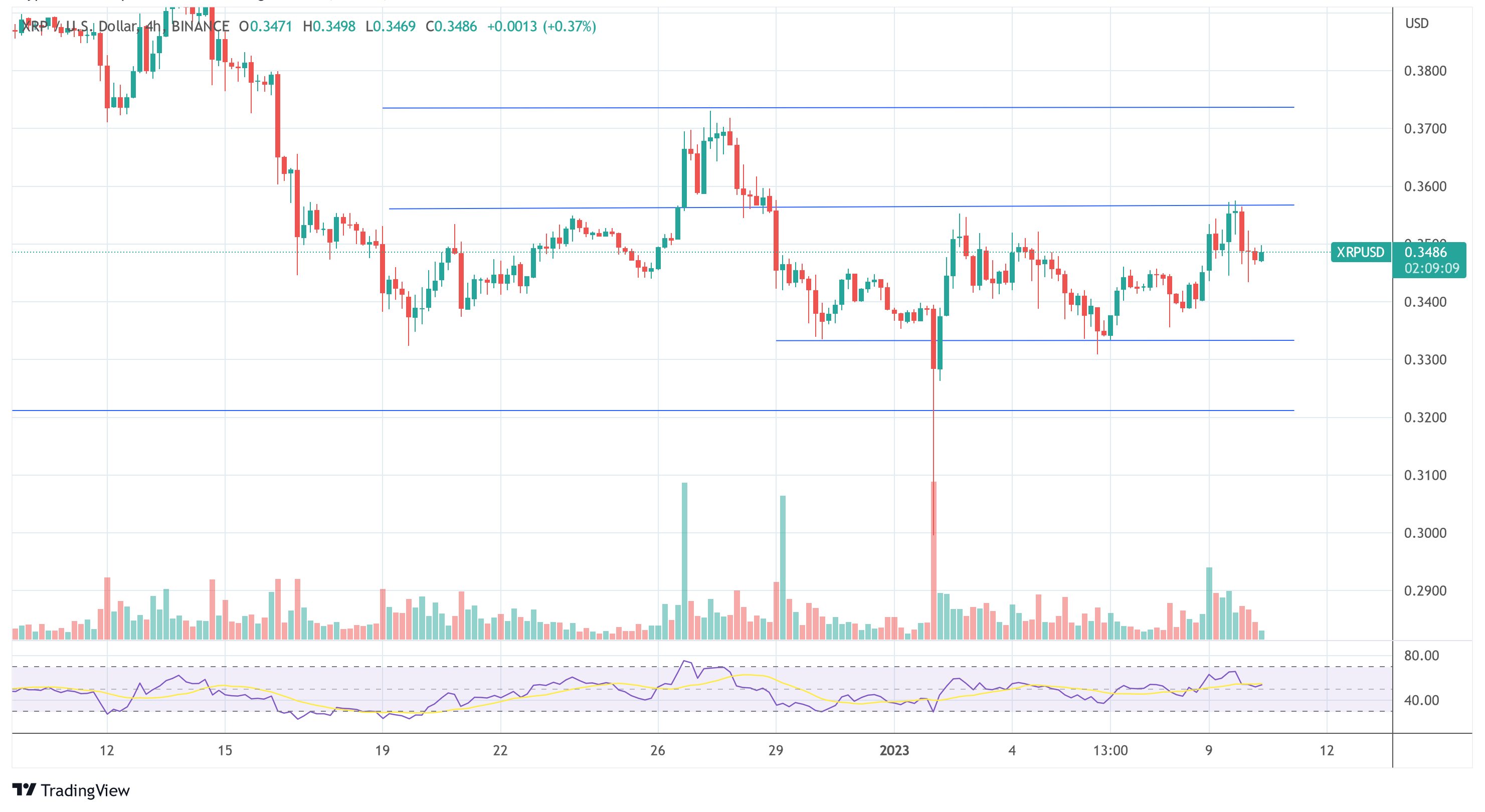The height and width of the screenshot is (812, 1485).
Task: Click the 0.3000 price axis label
Action: (1425, 533)
